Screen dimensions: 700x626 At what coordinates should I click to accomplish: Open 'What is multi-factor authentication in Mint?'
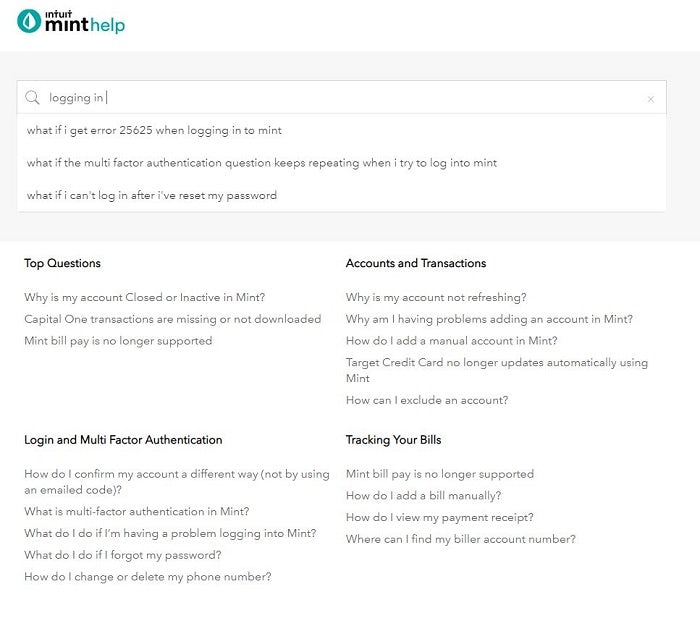[137, 511]
